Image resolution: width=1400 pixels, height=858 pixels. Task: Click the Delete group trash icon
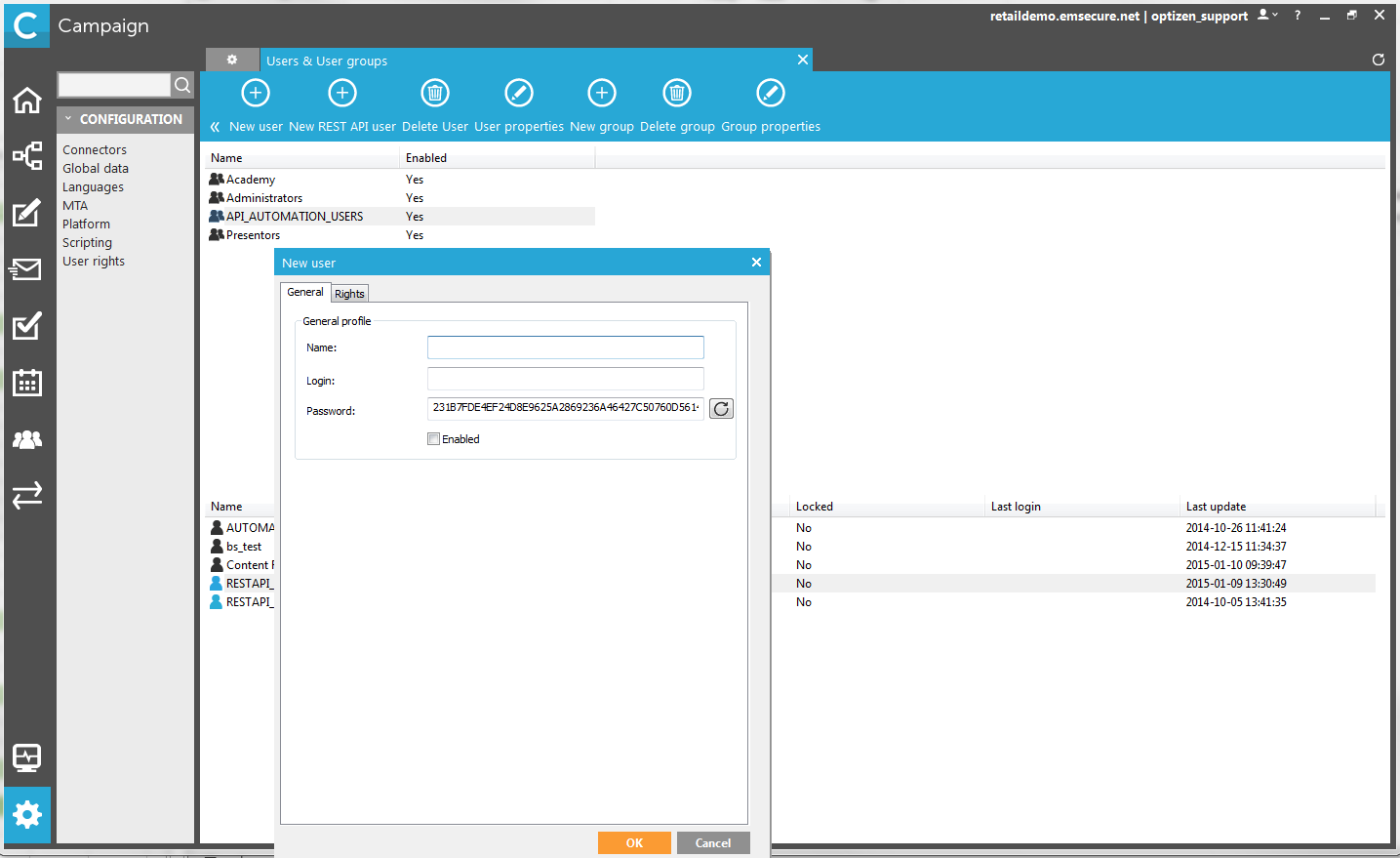677,94
